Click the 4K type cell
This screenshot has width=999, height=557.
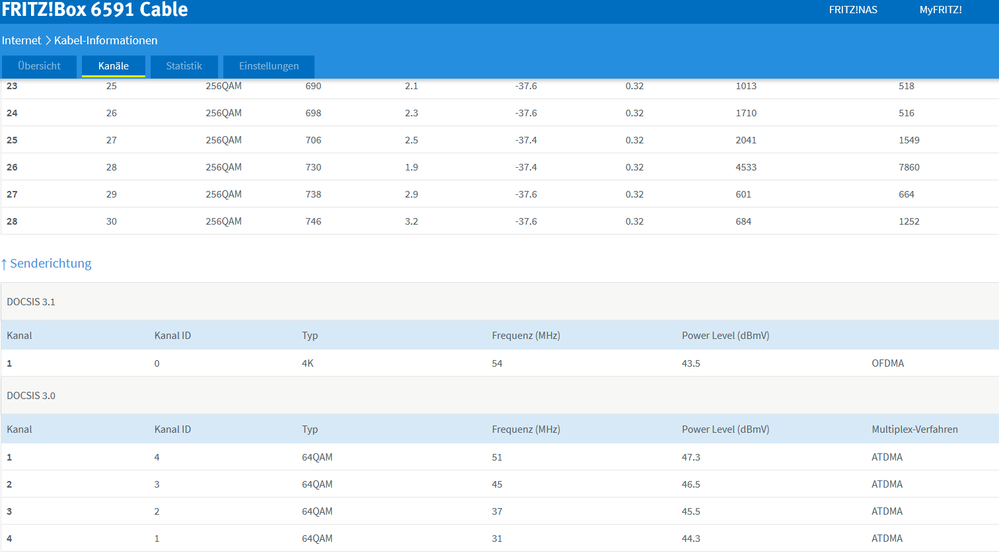tap(308, 363)
